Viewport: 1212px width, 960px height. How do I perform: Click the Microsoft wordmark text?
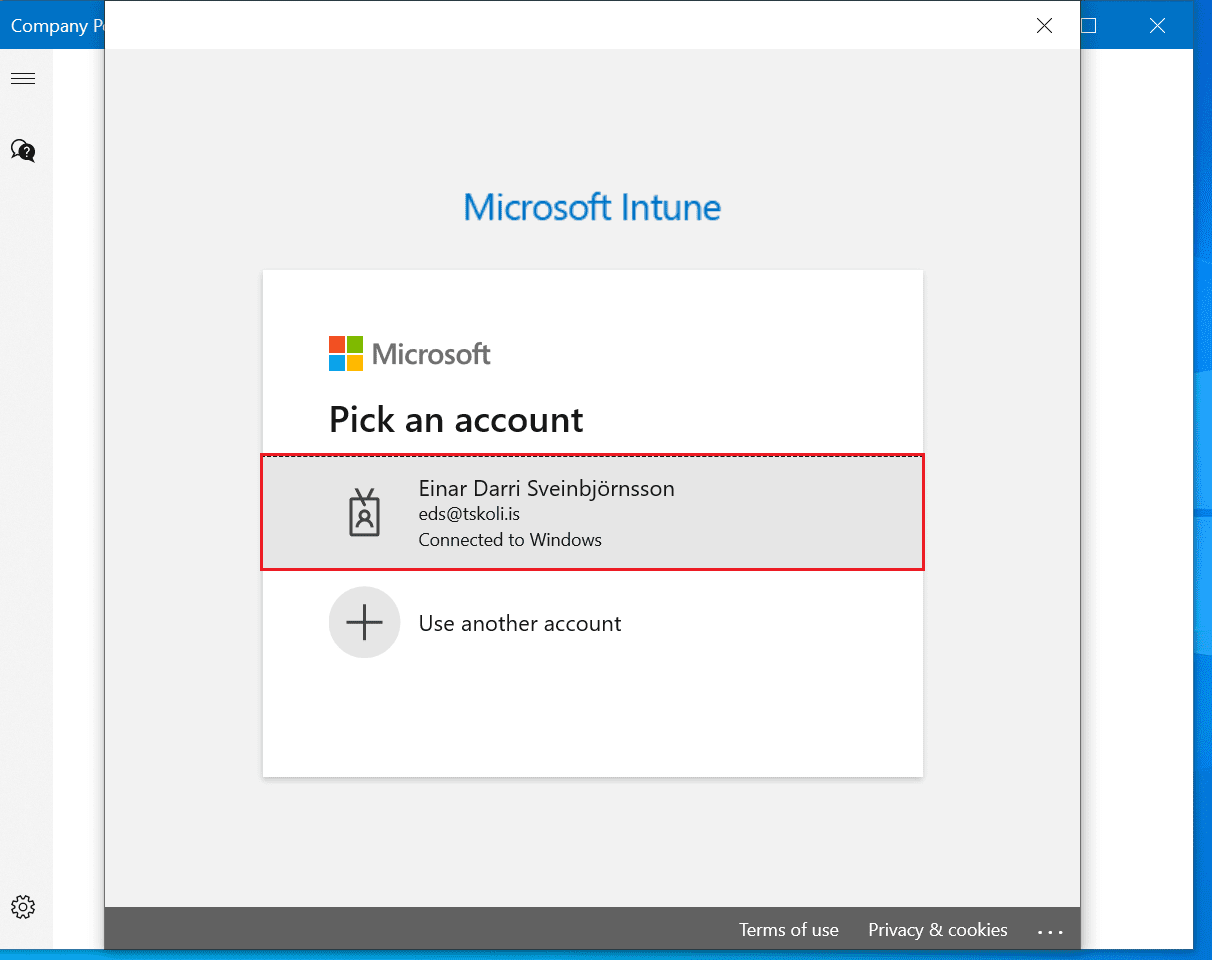[431, 354]
